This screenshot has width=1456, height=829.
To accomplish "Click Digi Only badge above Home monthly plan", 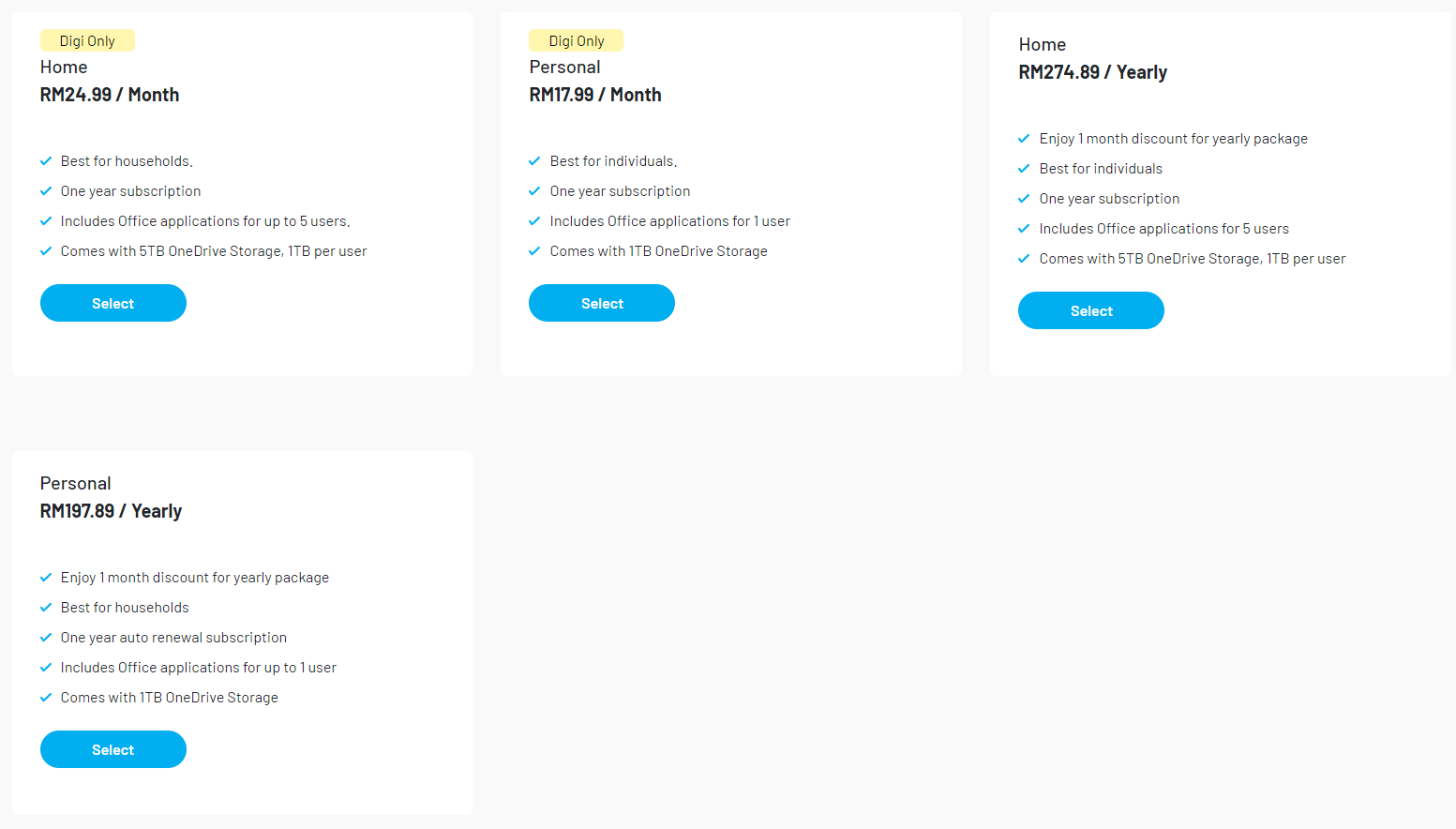I will (x=87, y=40).
